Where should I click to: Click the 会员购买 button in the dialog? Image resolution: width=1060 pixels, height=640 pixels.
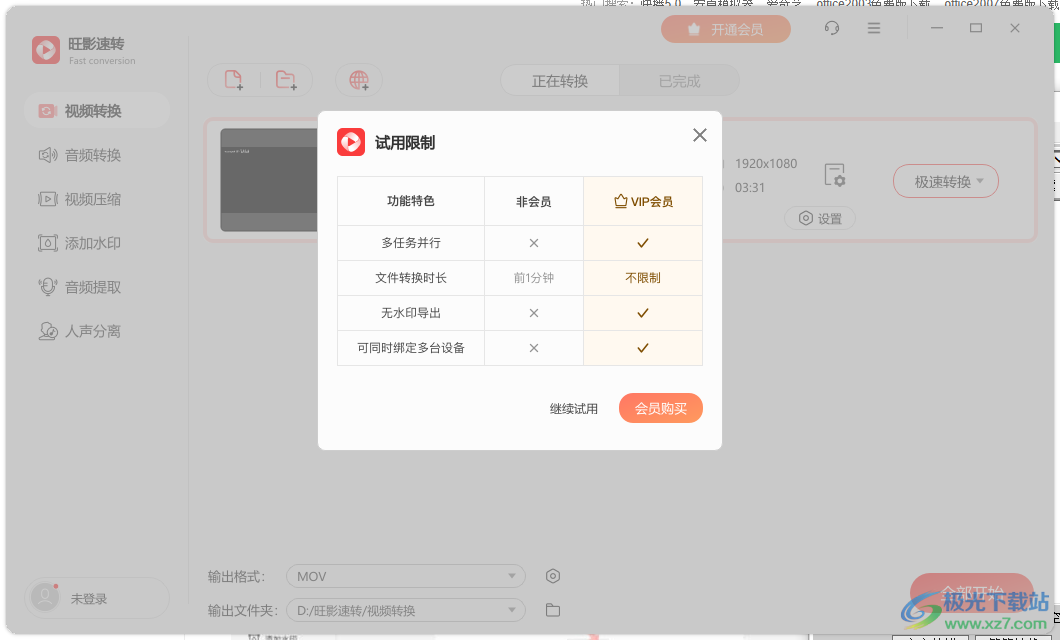[660, 408]
